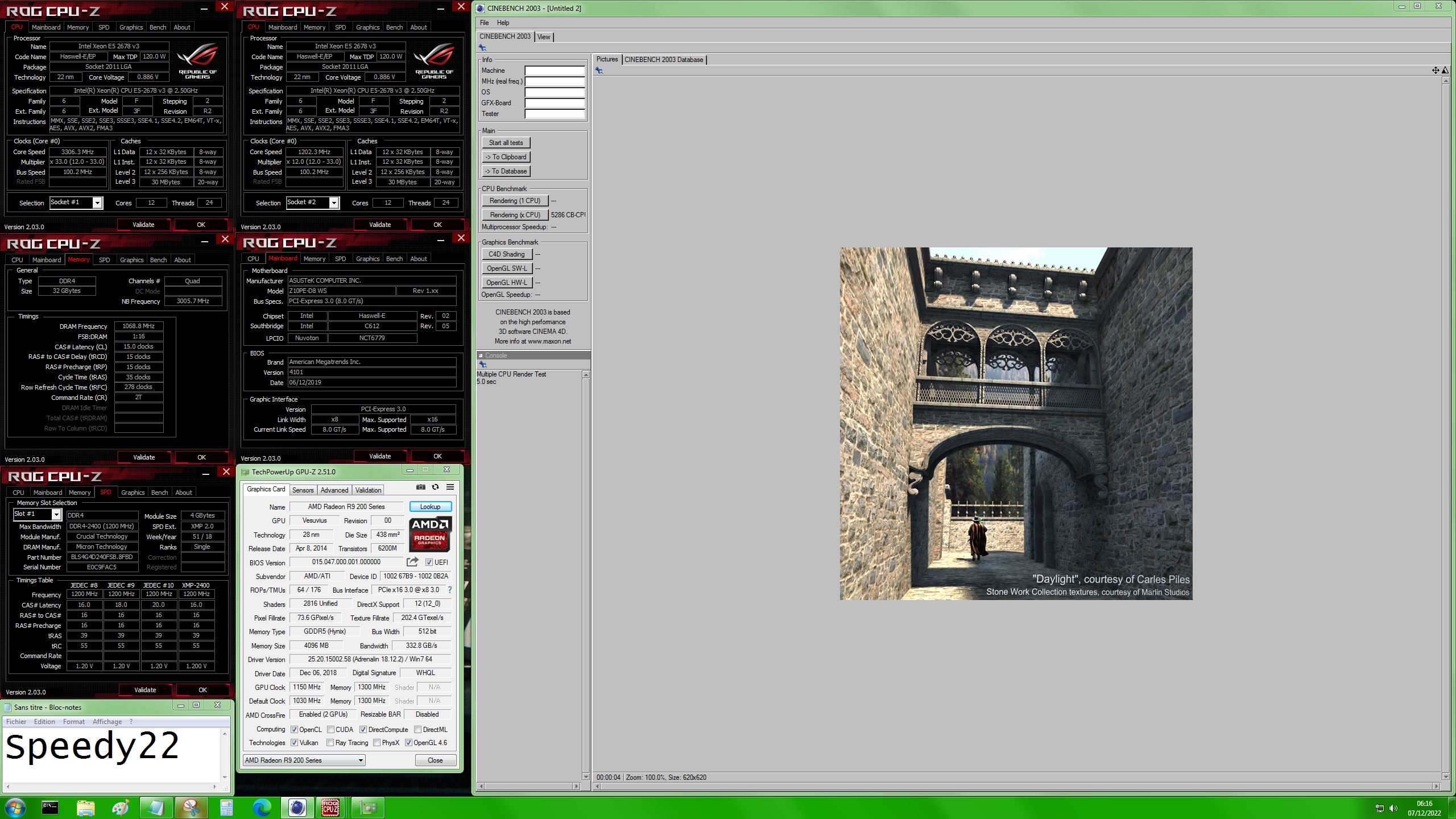The image size is (1456, 819).
Task: Open the Advanced tab in GPU-Z
Action: [334, 490]
